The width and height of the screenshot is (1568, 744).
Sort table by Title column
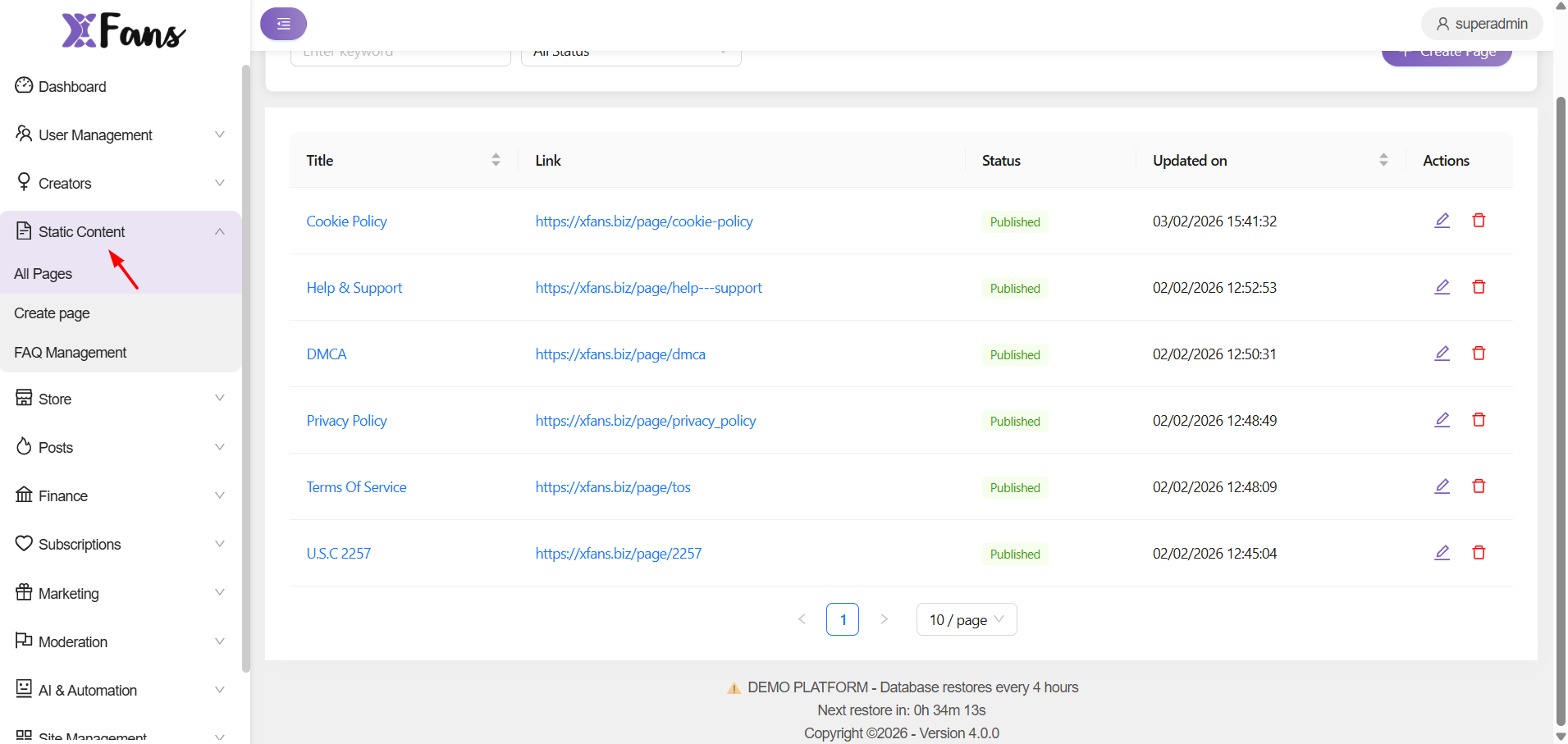click(x=496, y=160)
